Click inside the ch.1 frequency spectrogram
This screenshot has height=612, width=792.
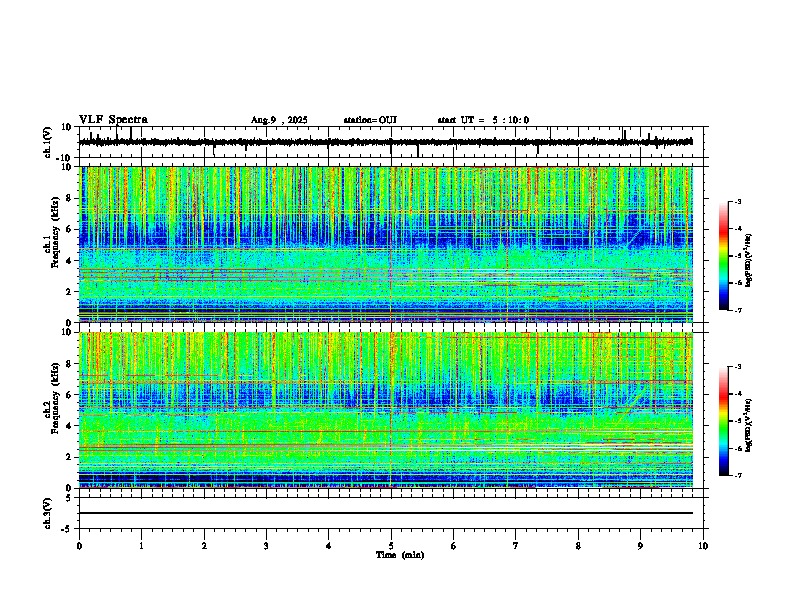pyautogui.click(x=386, y=244)
